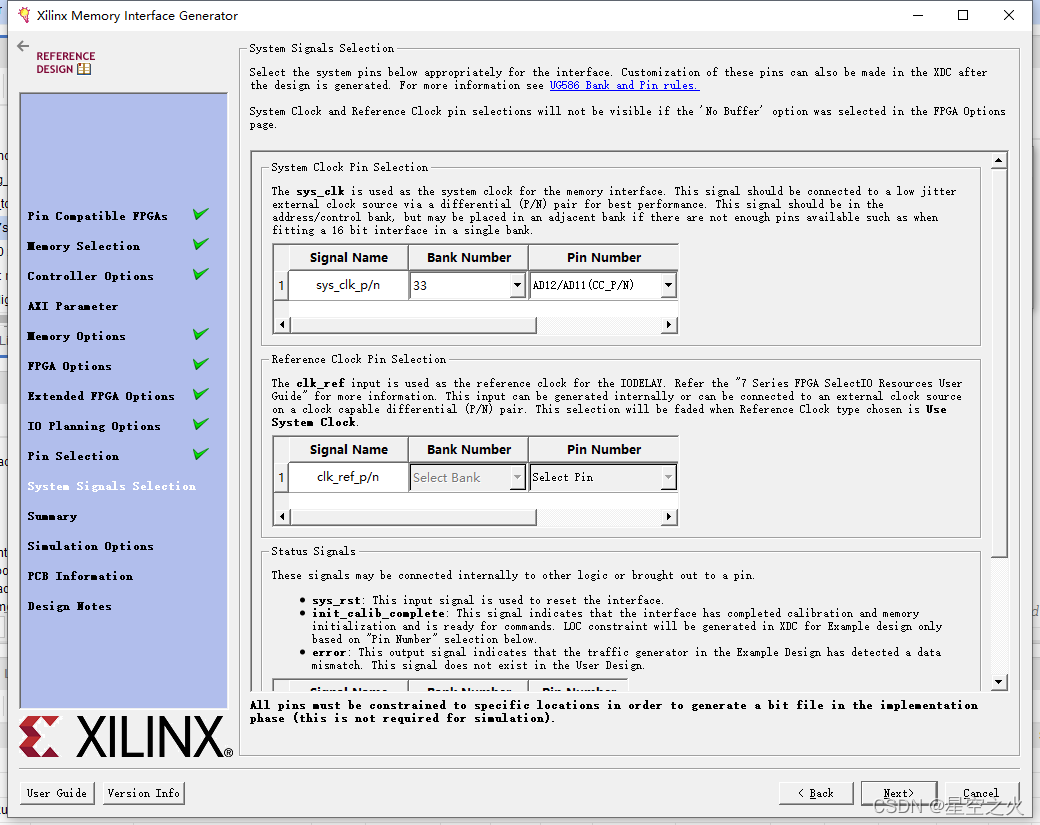Go to Simulation Options step
Image resolution: width=1040 pixels, height=825 pixels.
point(90,546)
